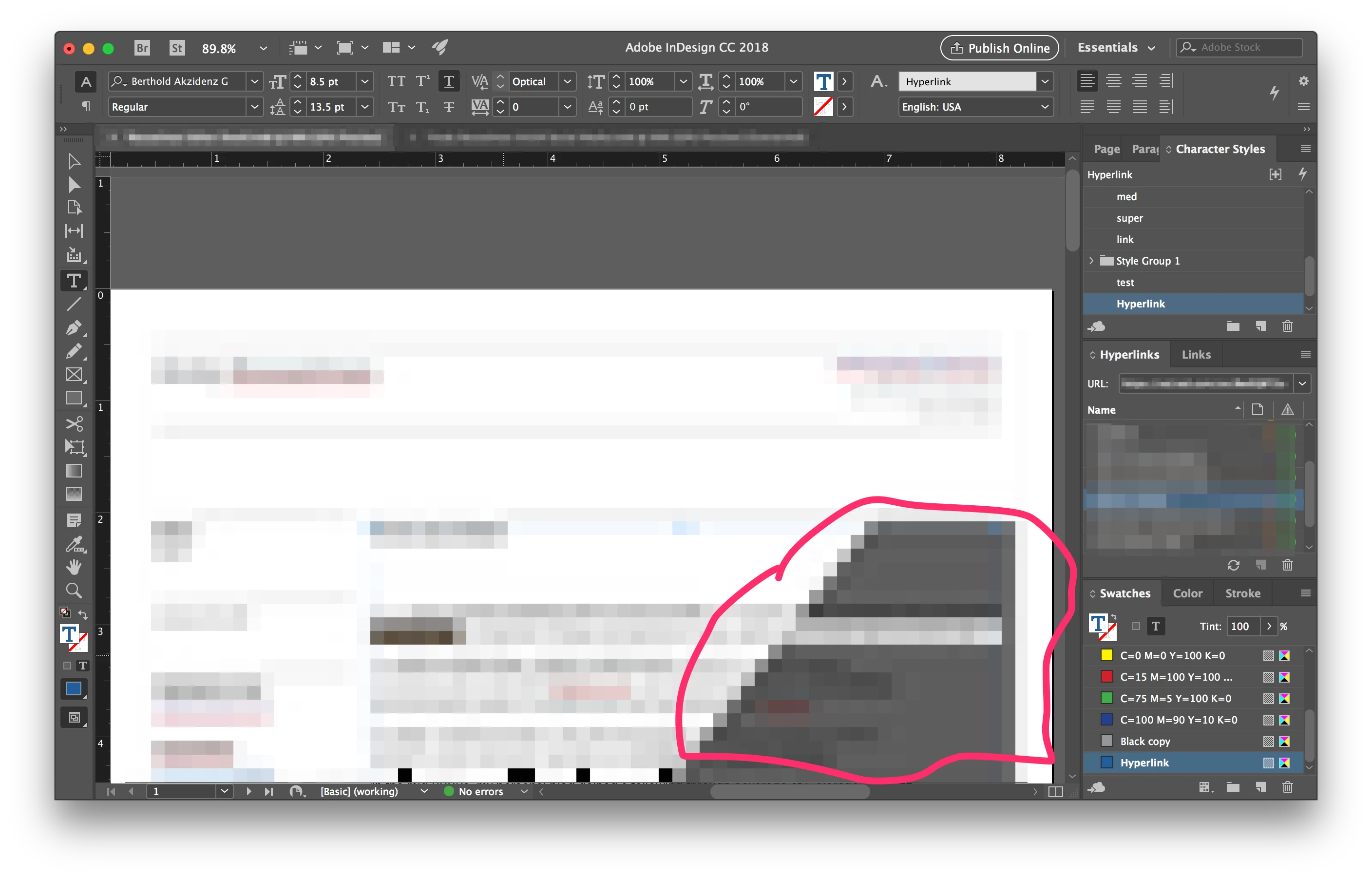Select the Hand tool
Image resolution: width=1372 pixels, height=878 pixels.
point(74,567)
